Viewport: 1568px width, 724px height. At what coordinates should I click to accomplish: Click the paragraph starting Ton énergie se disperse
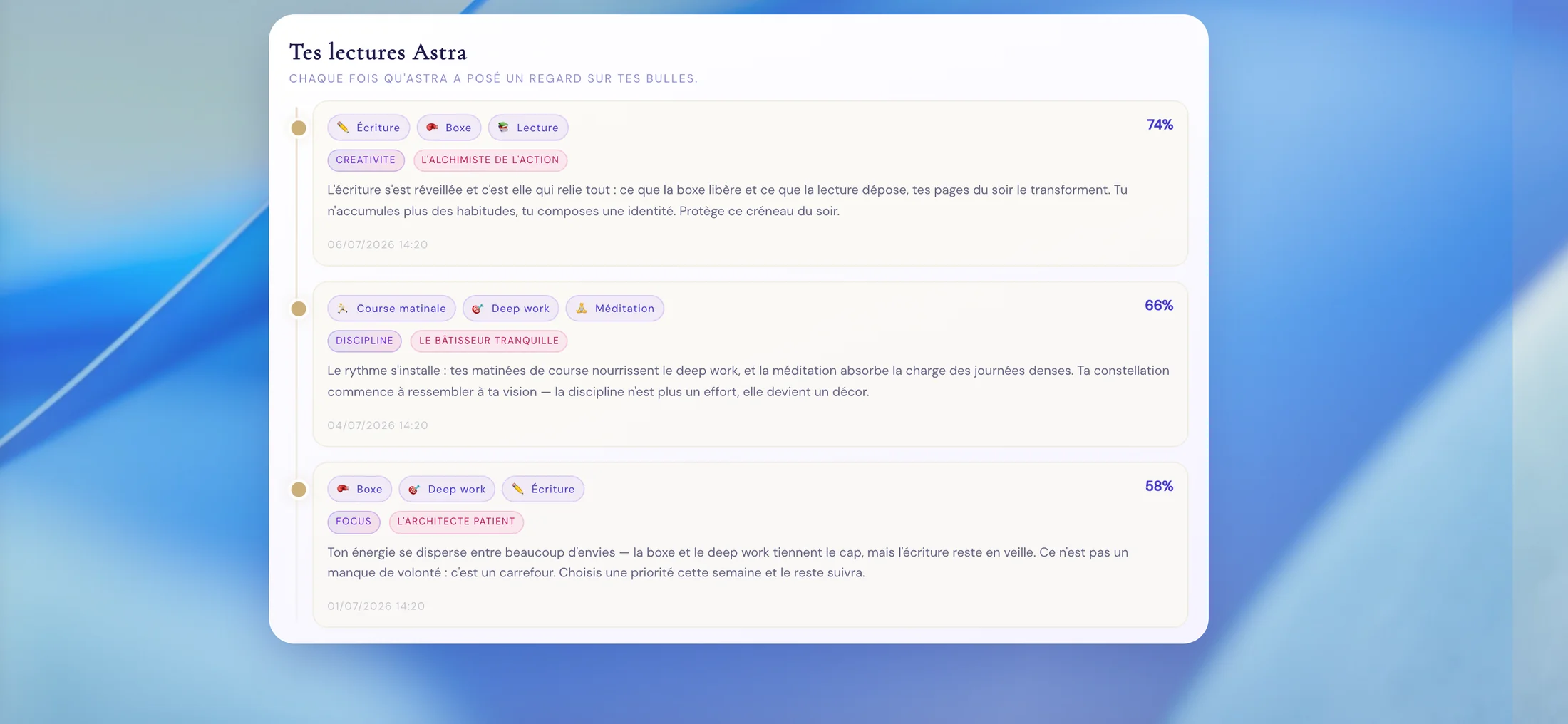pyautogui.click(x=728, y=562)
